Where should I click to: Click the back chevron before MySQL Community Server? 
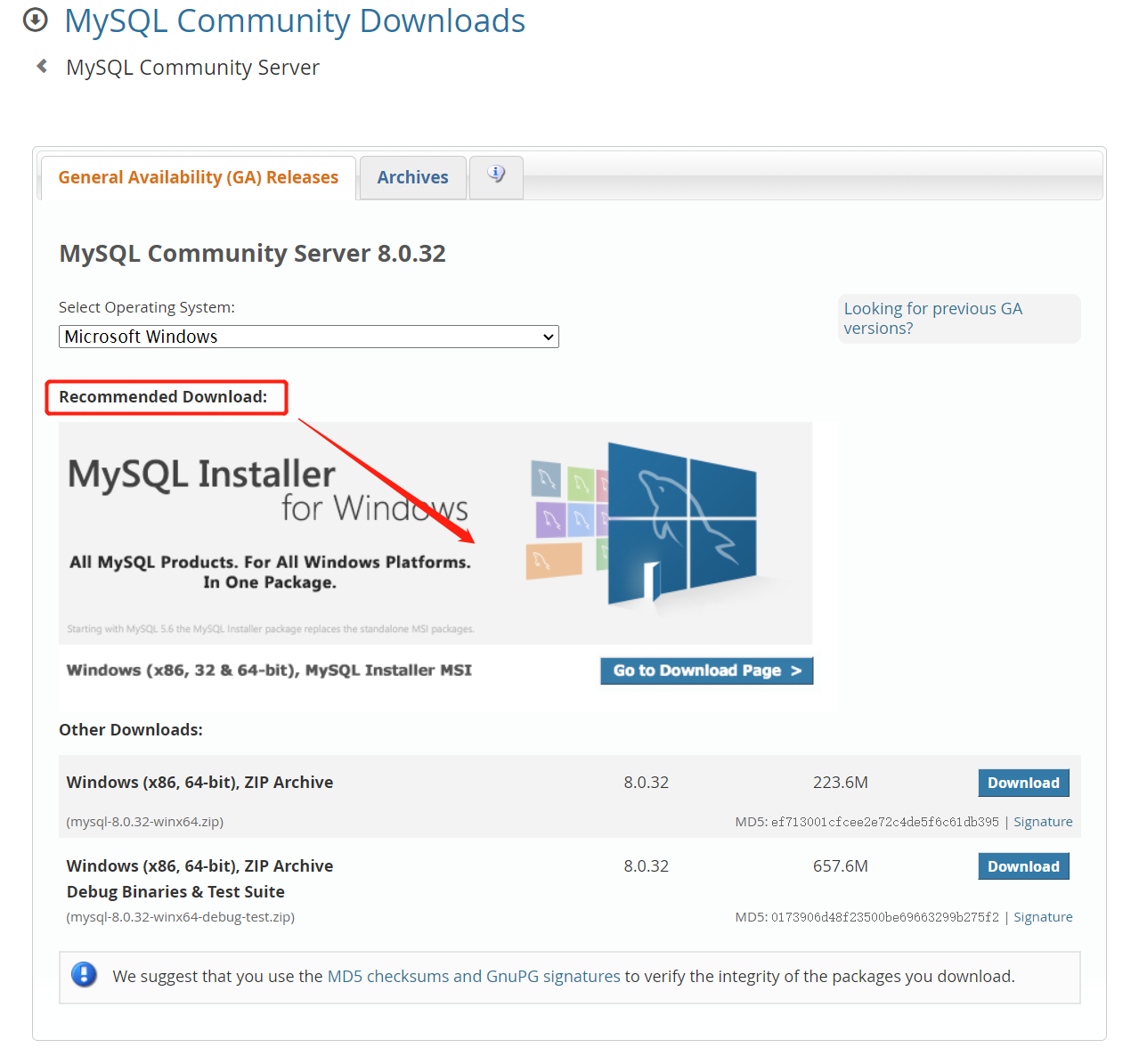(x=42, y=66)
